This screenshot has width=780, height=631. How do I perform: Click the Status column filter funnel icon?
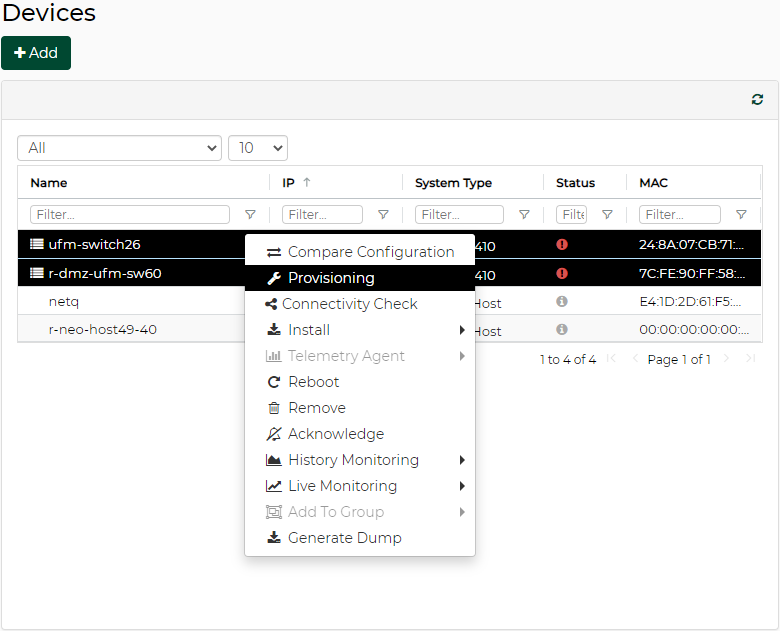coord(607,215)
